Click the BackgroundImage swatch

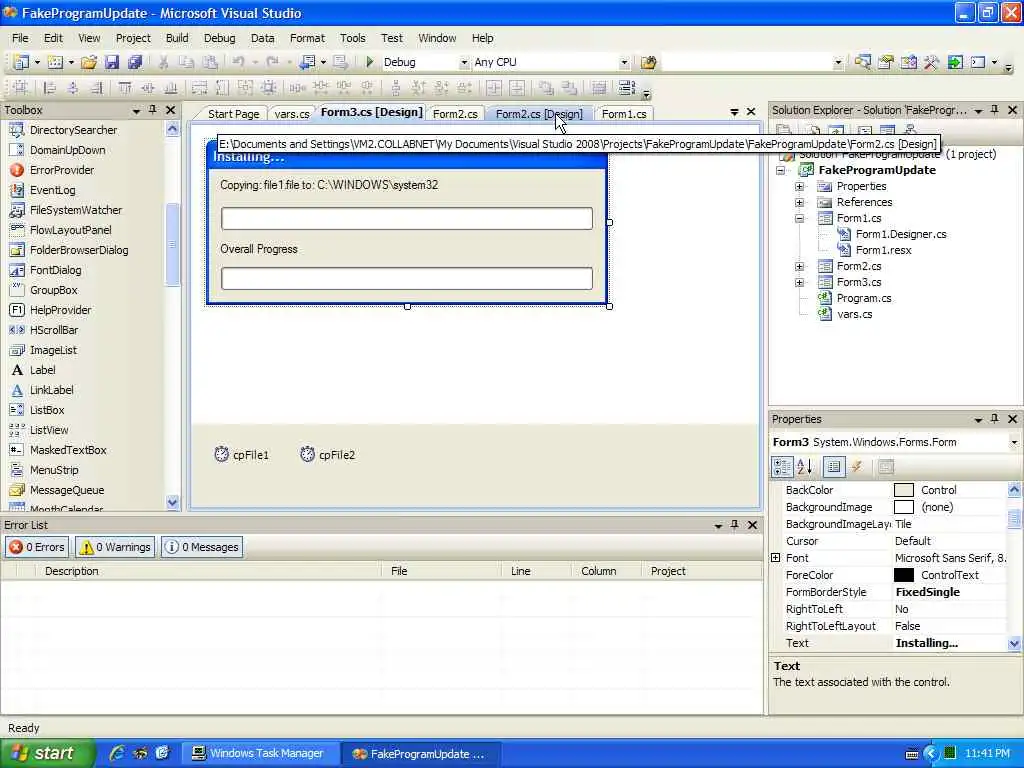click(x=904, y=507)
